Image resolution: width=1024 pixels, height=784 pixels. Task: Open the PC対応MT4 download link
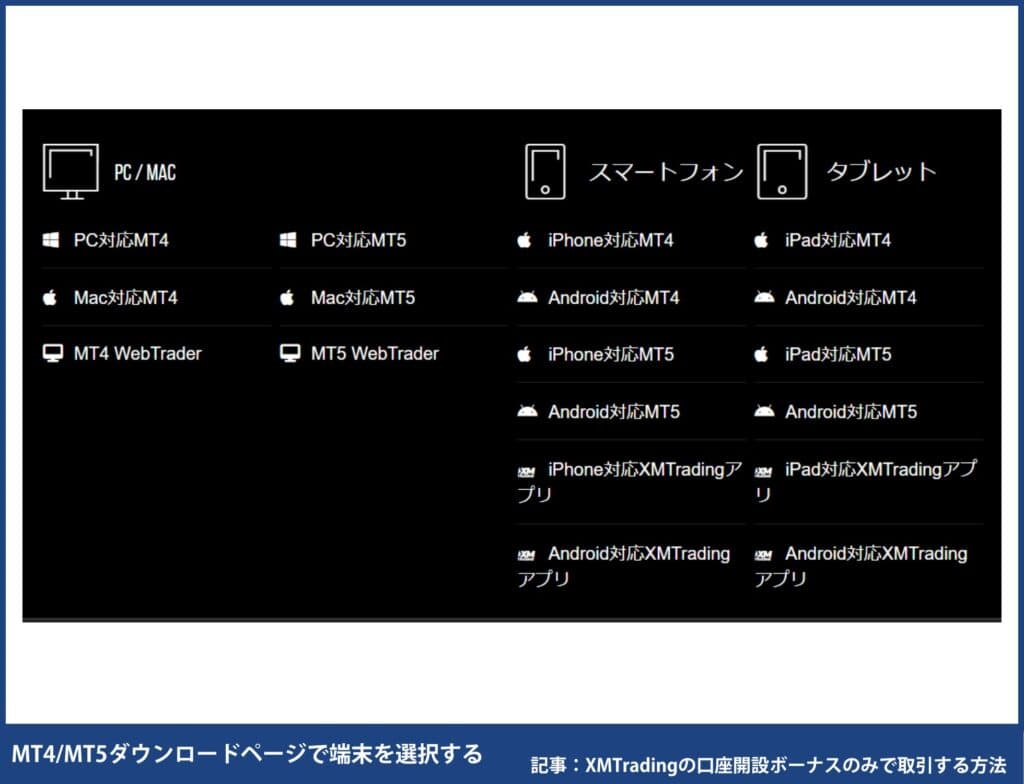click(x=121, y=240)
